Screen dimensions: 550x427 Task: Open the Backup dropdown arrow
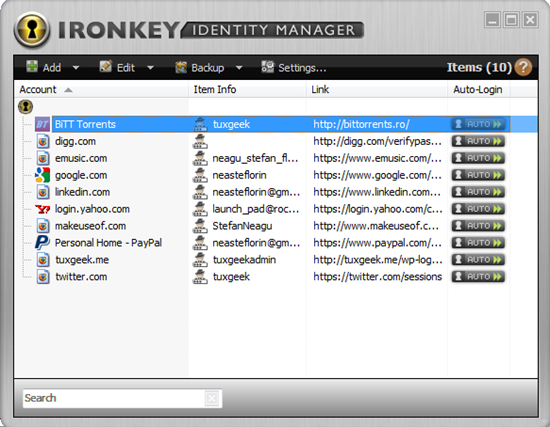pos(239,68)
